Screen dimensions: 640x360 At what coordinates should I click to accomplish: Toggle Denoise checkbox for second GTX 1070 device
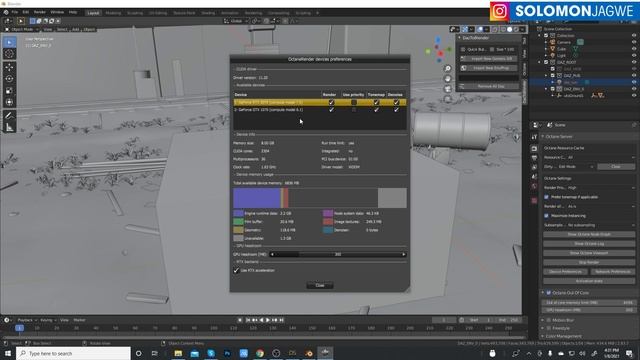396,110
